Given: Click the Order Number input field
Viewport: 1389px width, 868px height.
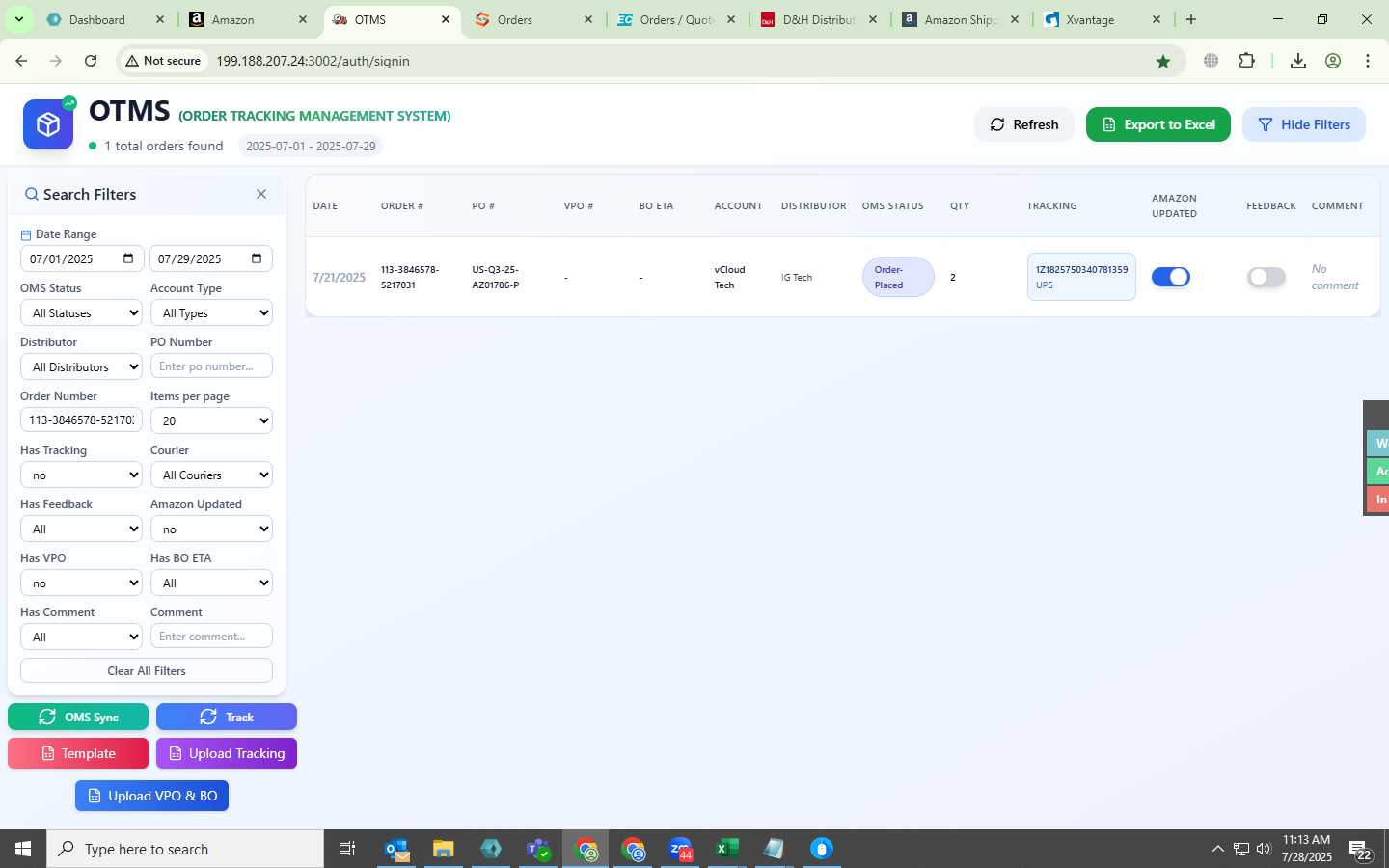Looking at the screenshot, I should [x=81, y=420].
